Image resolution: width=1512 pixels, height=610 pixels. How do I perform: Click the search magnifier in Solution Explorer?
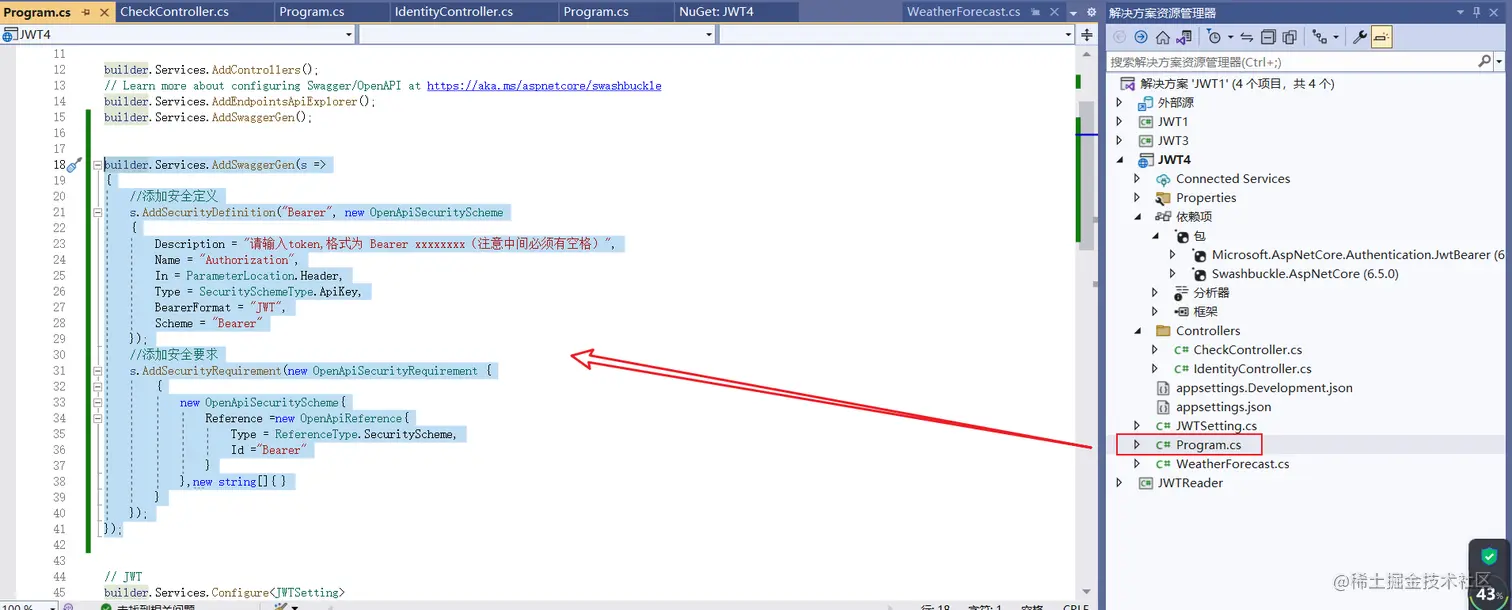click(x=1484, y=62)
